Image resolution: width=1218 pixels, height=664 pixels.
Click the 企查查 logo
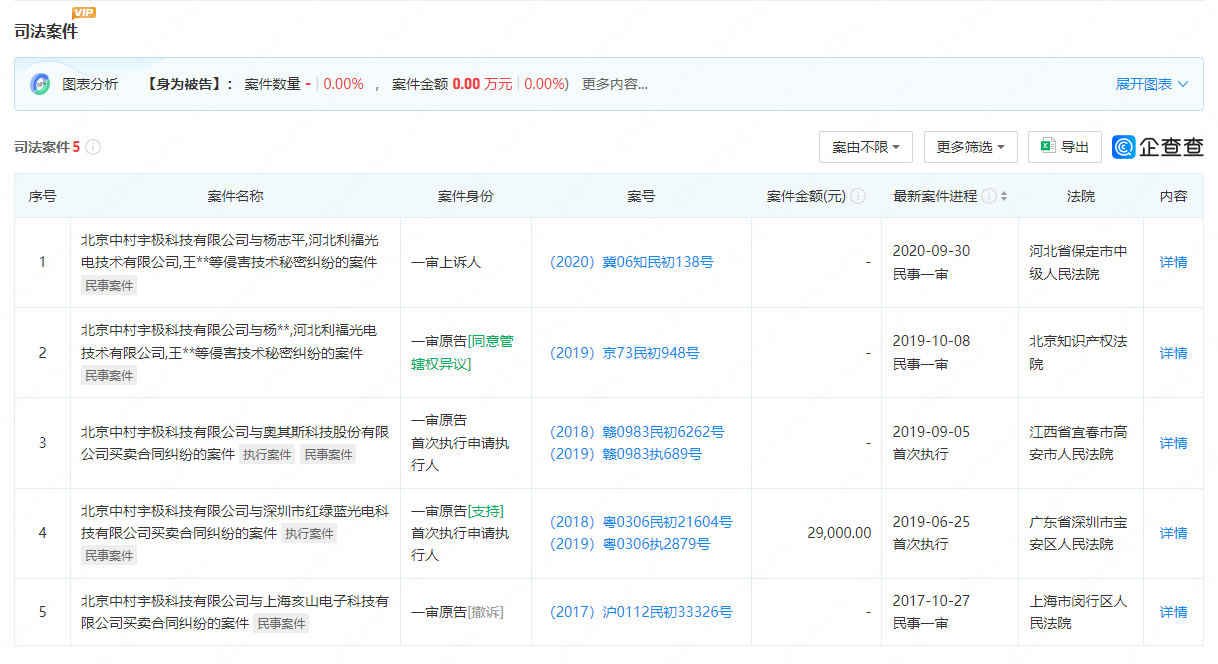[x=1158, y=147]
